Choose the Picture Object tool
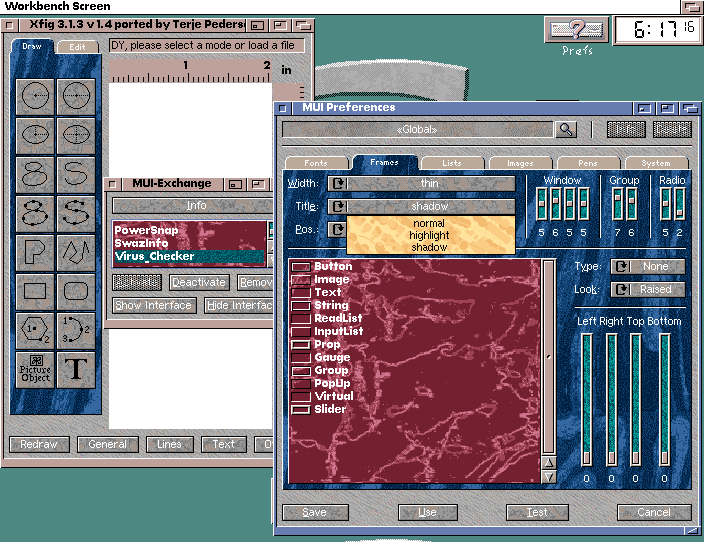Image resolution: width=704 pixels, height=542 pixels. 36,369
